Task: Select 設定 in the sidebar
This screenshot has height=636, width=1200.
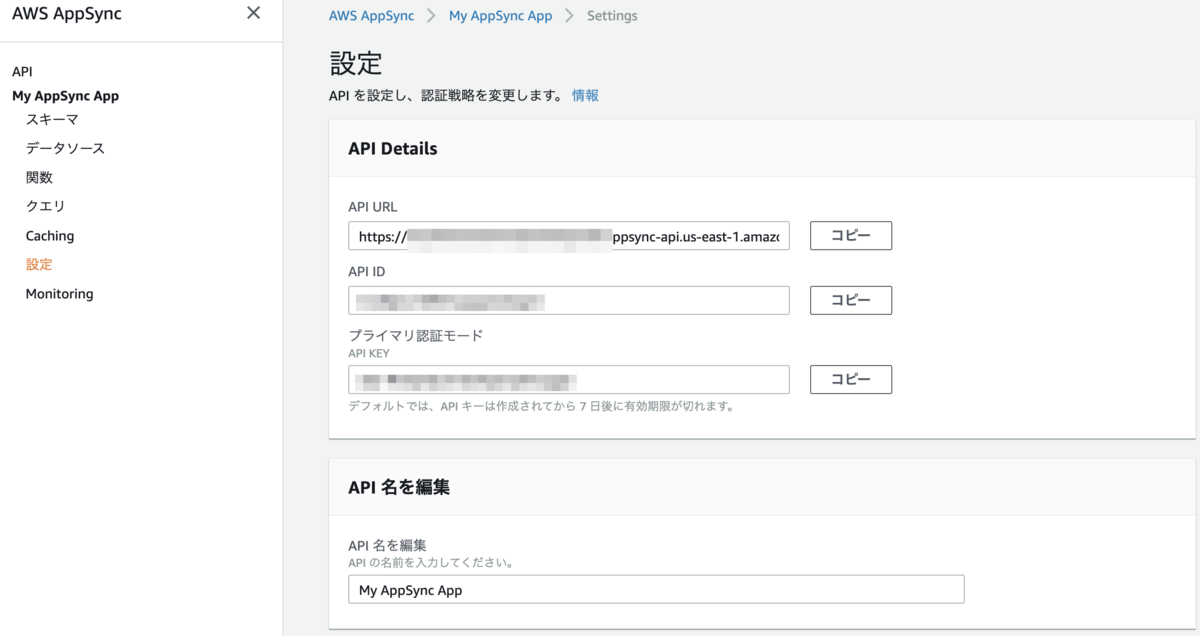Action: tap(39, 265)
